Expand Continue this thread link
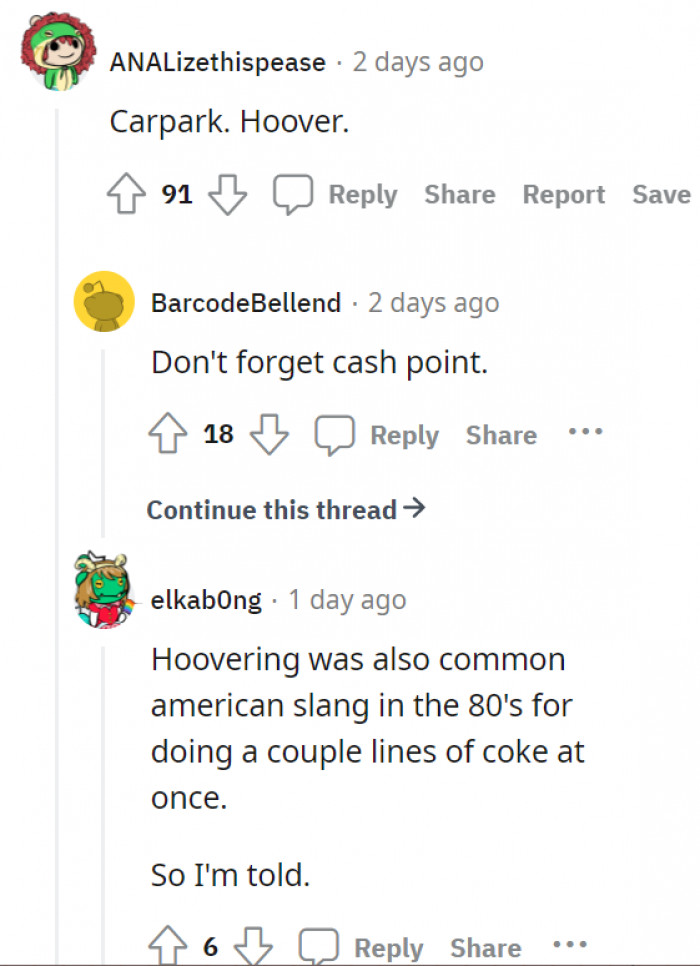This screenshot has width=700, height=966. (x=286, y=510)
